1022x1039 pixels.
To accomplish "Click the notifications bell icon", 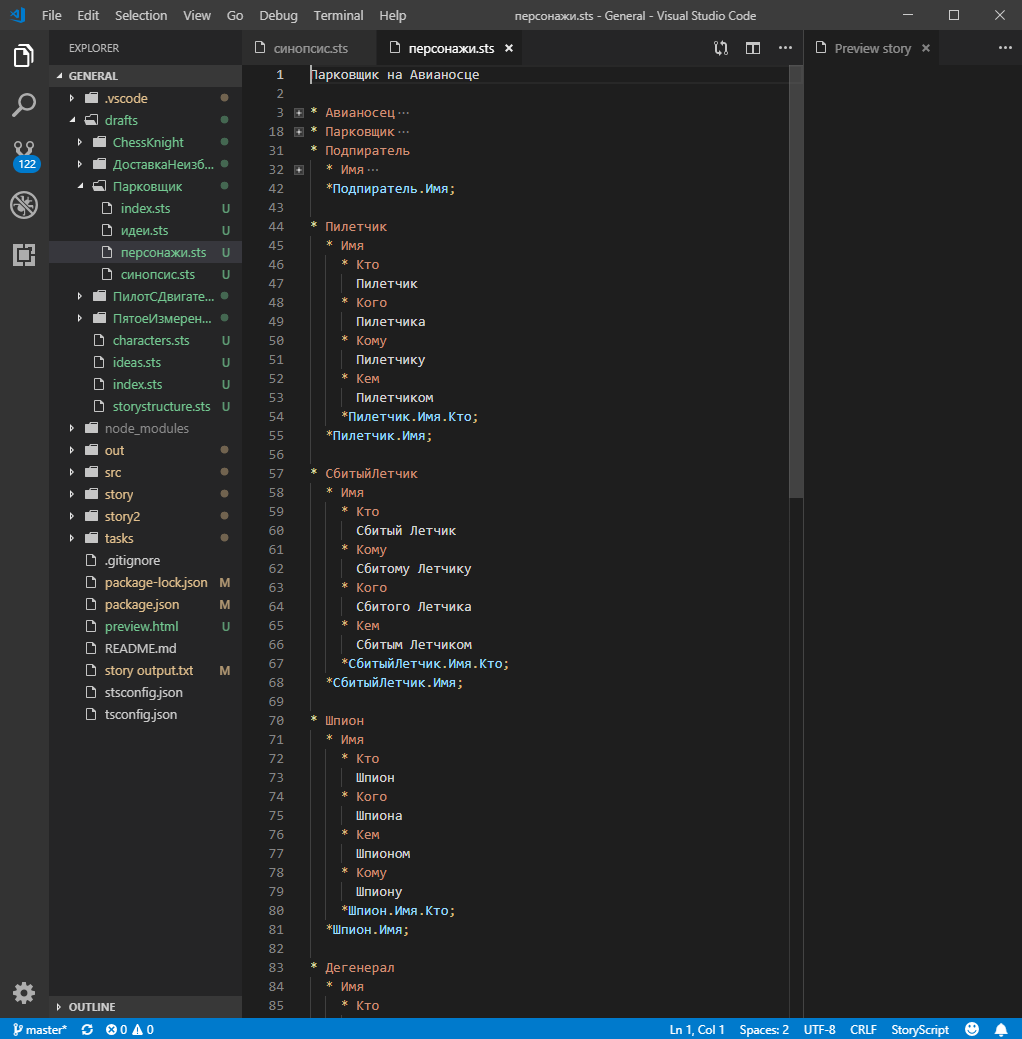I will tap(1001, 1029).
